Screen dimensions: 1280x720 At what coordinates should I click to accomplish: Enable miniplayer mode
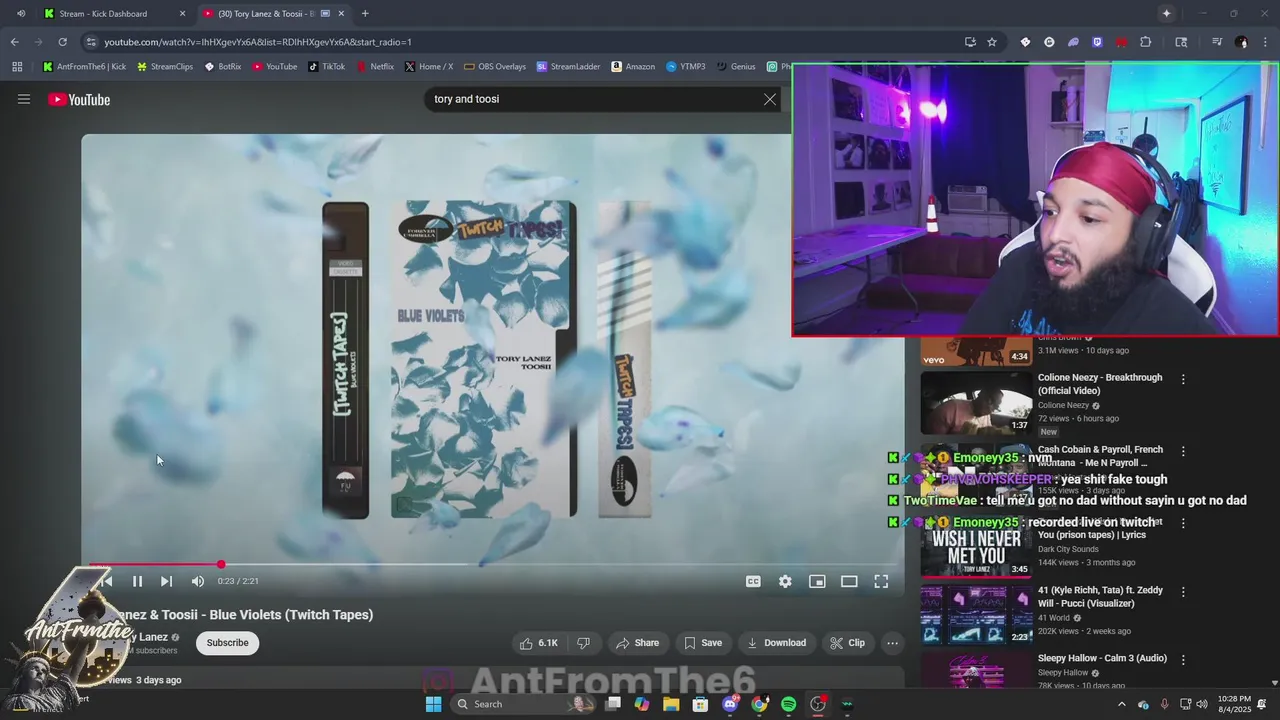tap(817, 581)
